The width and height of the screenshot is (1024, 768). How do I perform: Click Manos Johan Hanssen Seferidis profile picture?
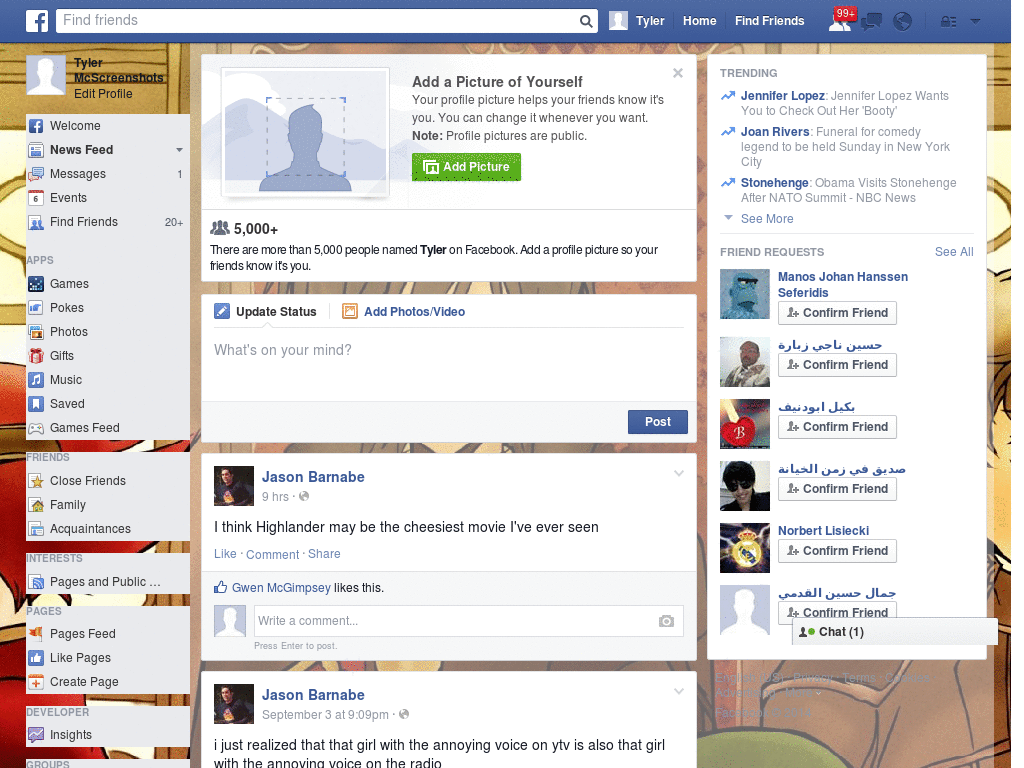point(744,294)
